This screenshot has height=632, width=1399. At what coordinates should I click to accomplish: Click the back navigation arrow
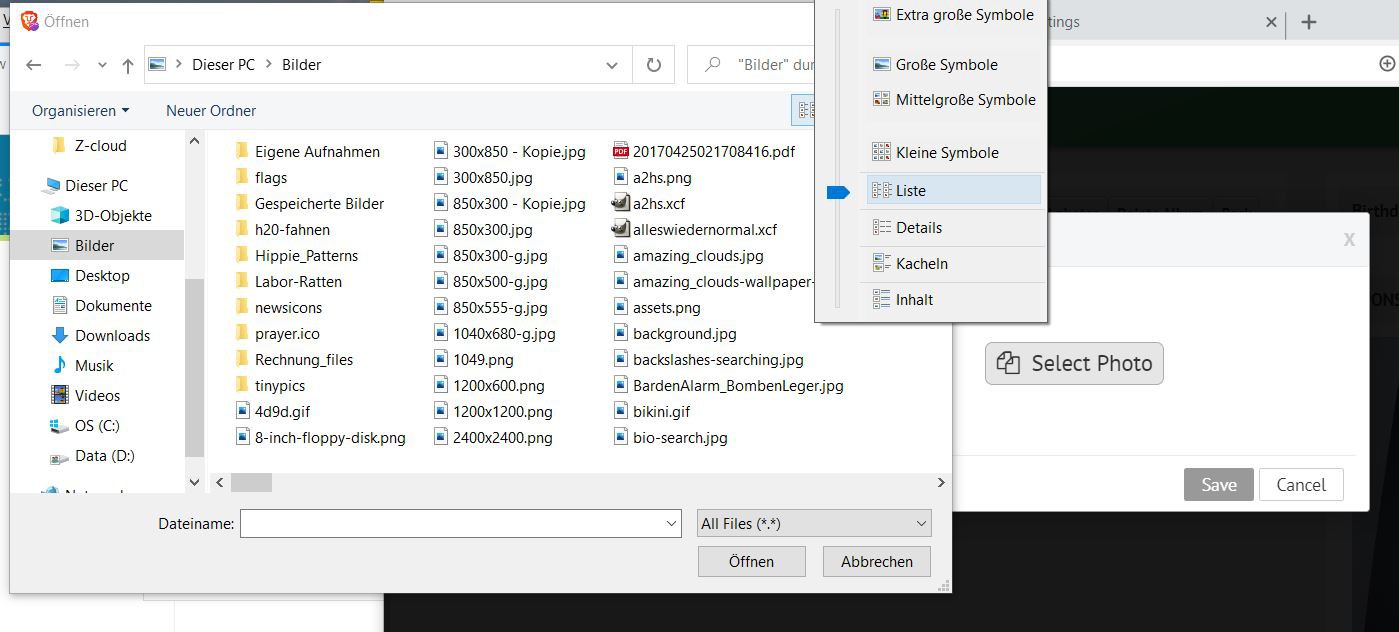click(34, 65)
